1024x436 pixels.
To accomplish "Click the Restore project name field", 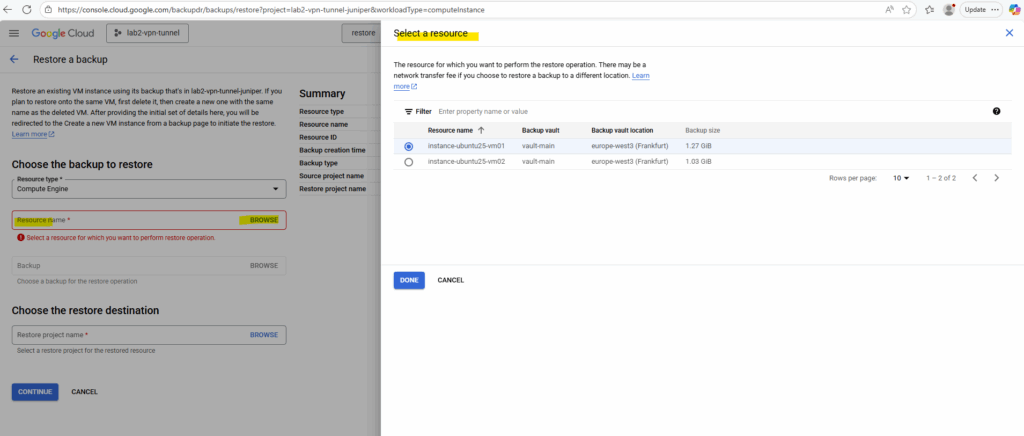I will point(149,335).
